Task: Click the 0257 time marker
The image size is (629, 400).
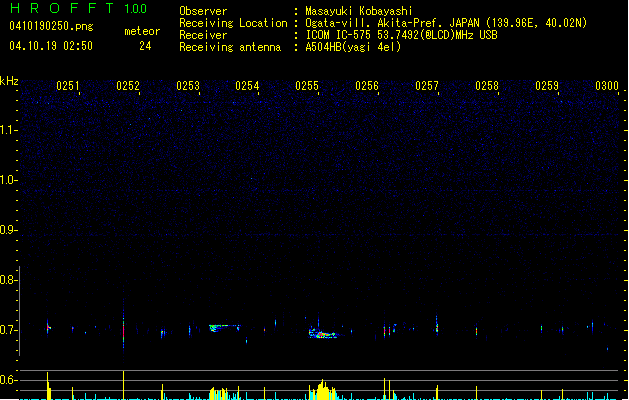Action: point(427,86)
